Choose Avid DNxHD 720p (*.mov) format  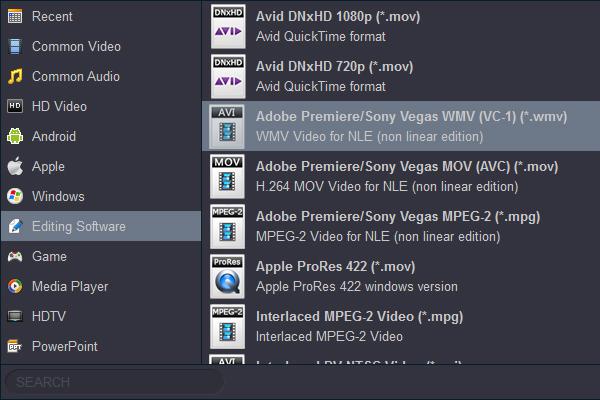(x=401, y=76)
